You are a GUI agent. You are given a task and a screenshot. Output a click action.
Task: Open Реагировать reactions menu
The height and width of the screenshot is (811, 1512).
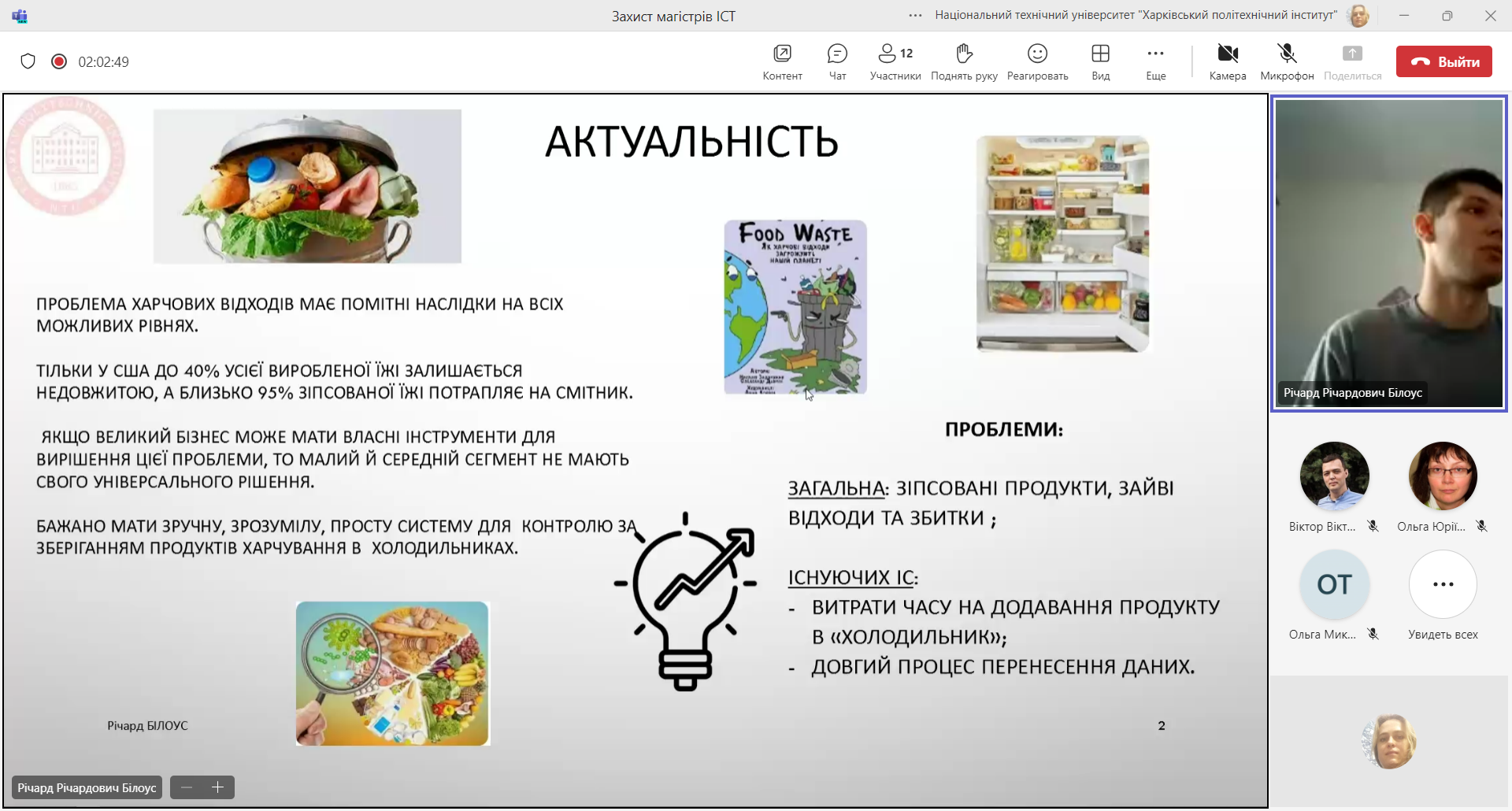point(1037,61)
